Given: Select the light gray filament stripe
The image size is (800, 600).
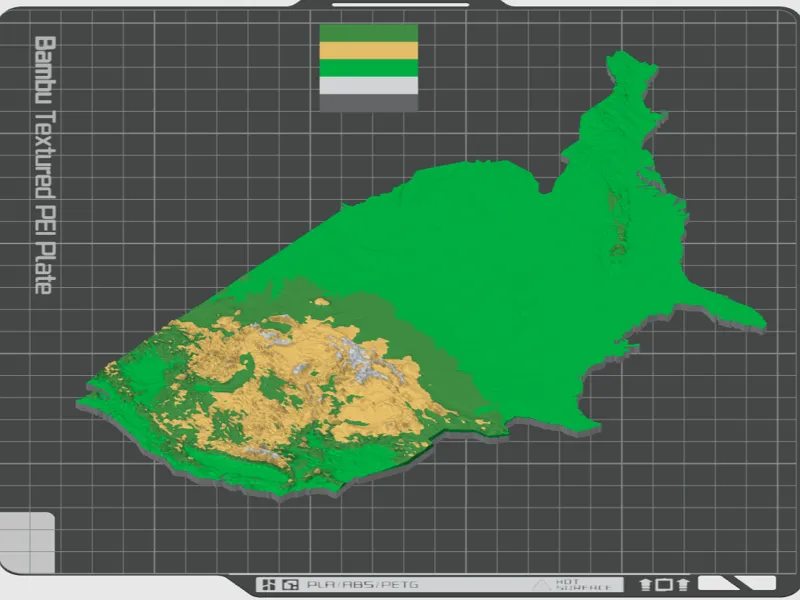Looking at the screenshot, I should (x=368, y=85).
